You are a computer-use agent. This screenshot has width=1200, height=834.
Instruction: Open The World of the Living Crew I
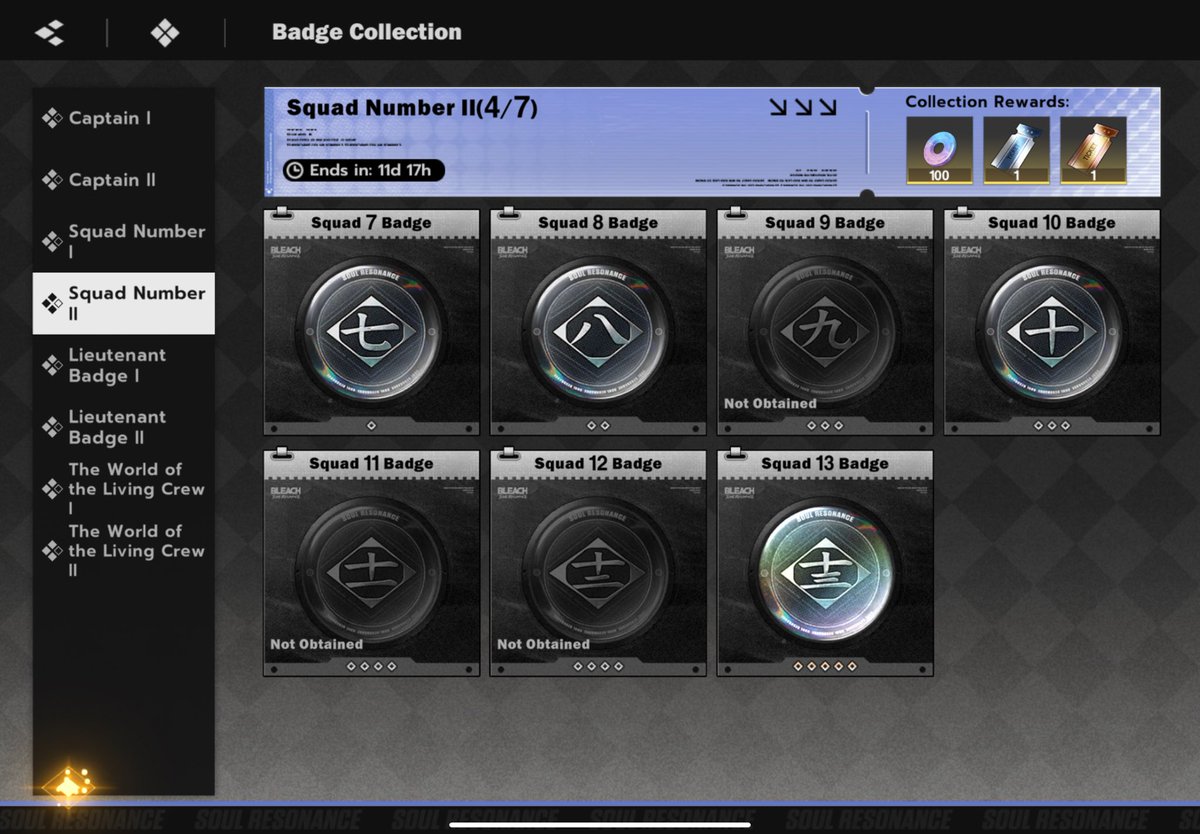click(x=124, y=489)
